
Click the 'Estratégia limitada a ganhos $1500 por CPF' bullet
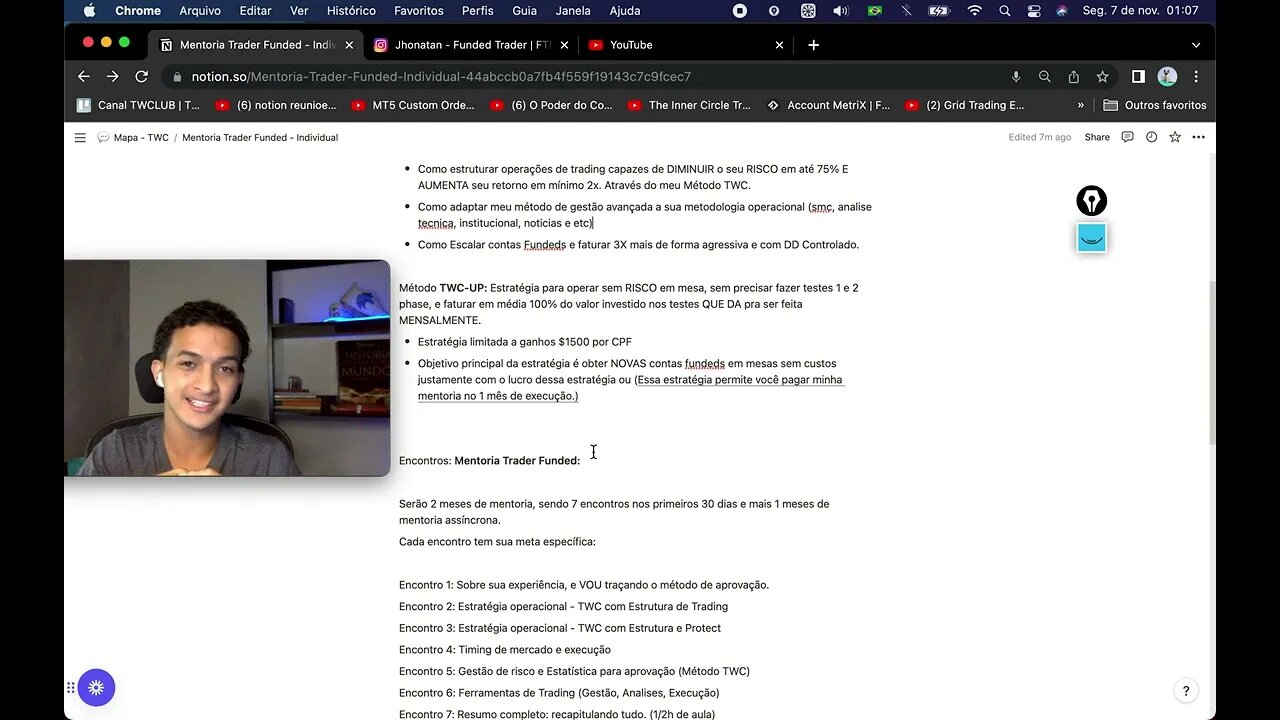point(525,342)
